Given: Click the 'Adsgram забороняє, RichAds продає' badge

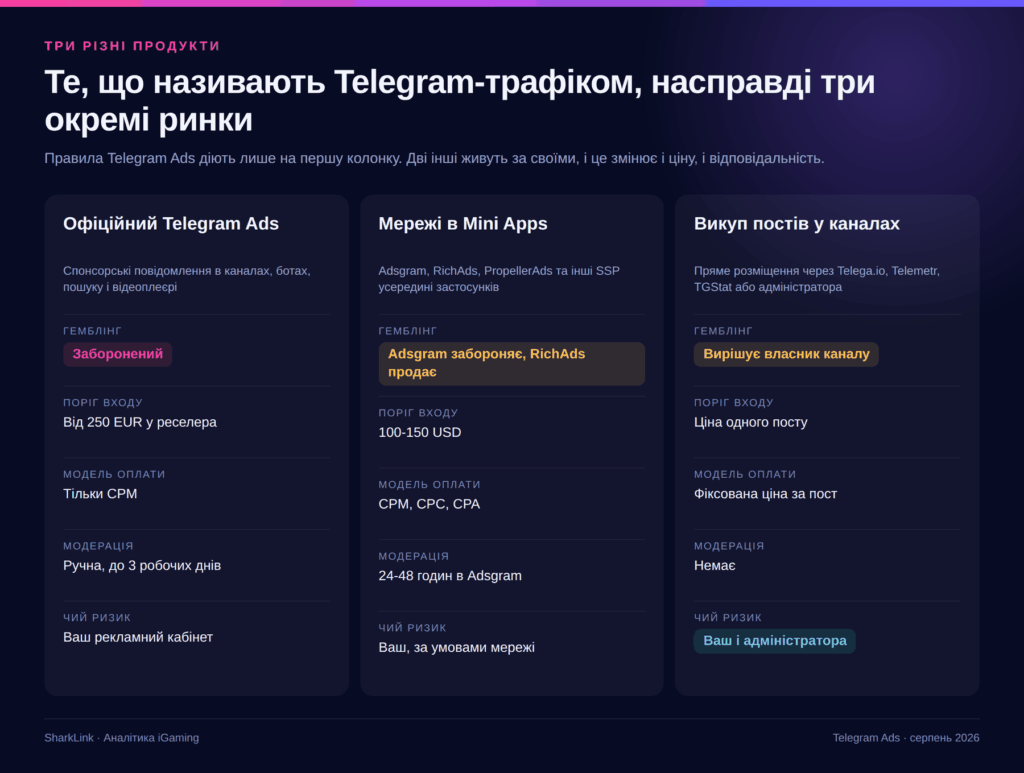Looking at the screenshot, I should 512,364.
